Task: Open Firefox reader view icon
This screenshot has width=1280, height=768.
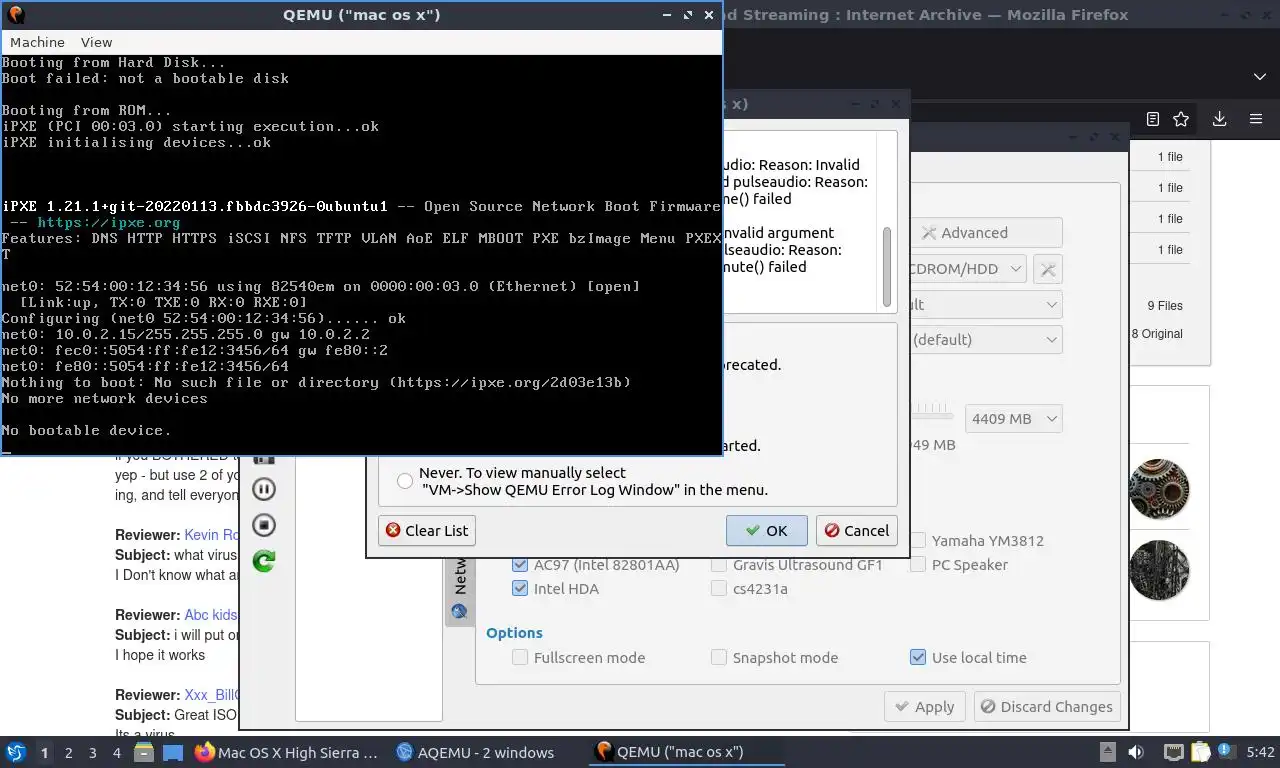Action: (1153, 119)
